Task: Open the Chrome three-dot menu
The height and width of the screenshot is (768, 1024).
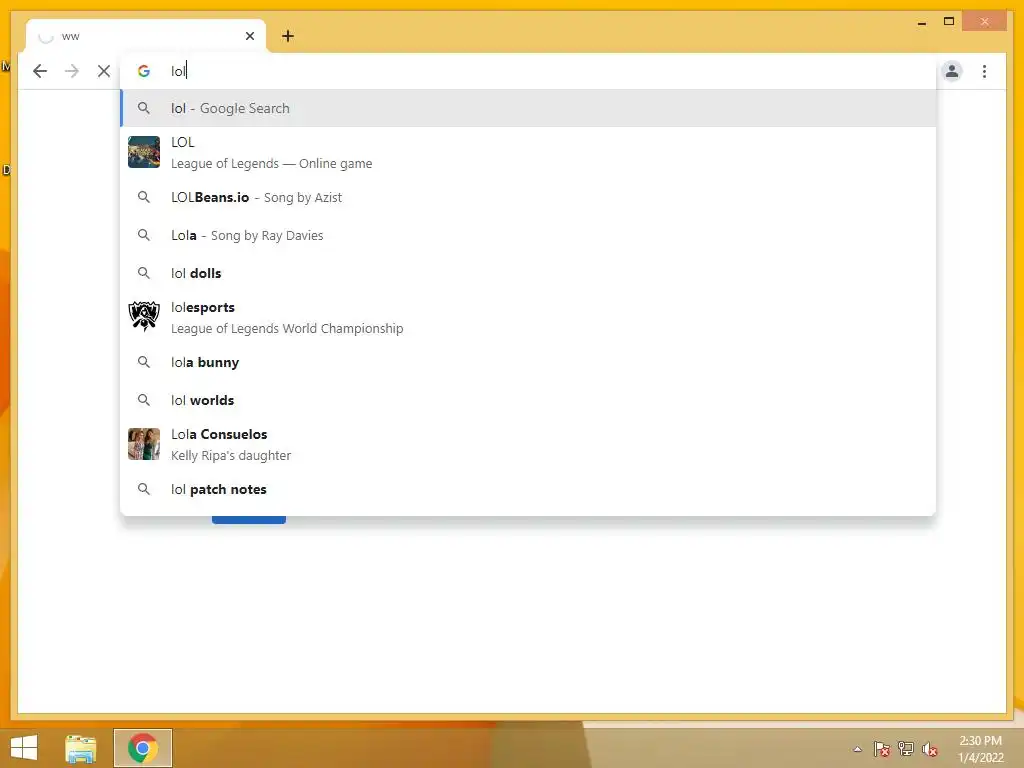Action: point(984,71)
